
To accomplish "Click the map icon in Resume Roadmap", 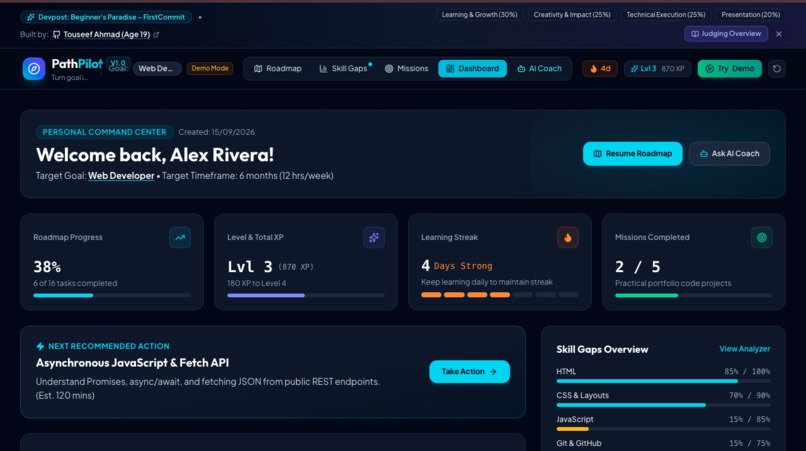I will pos(597,154).
